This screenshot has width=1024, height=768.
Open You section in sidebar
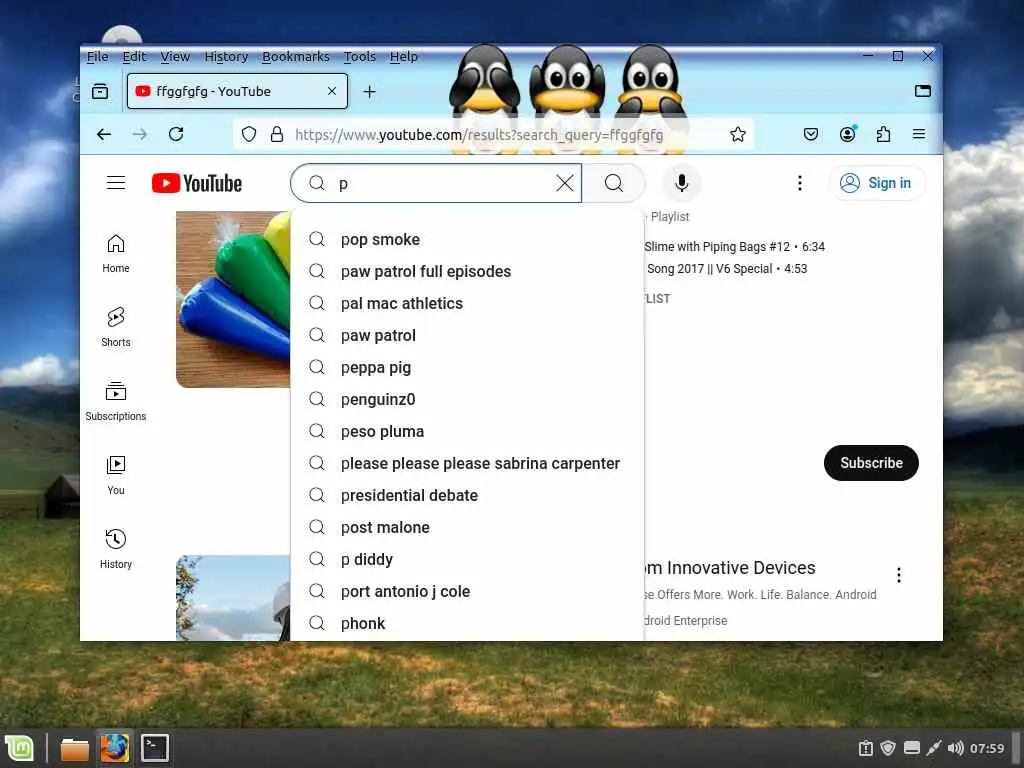coord(116,475)
